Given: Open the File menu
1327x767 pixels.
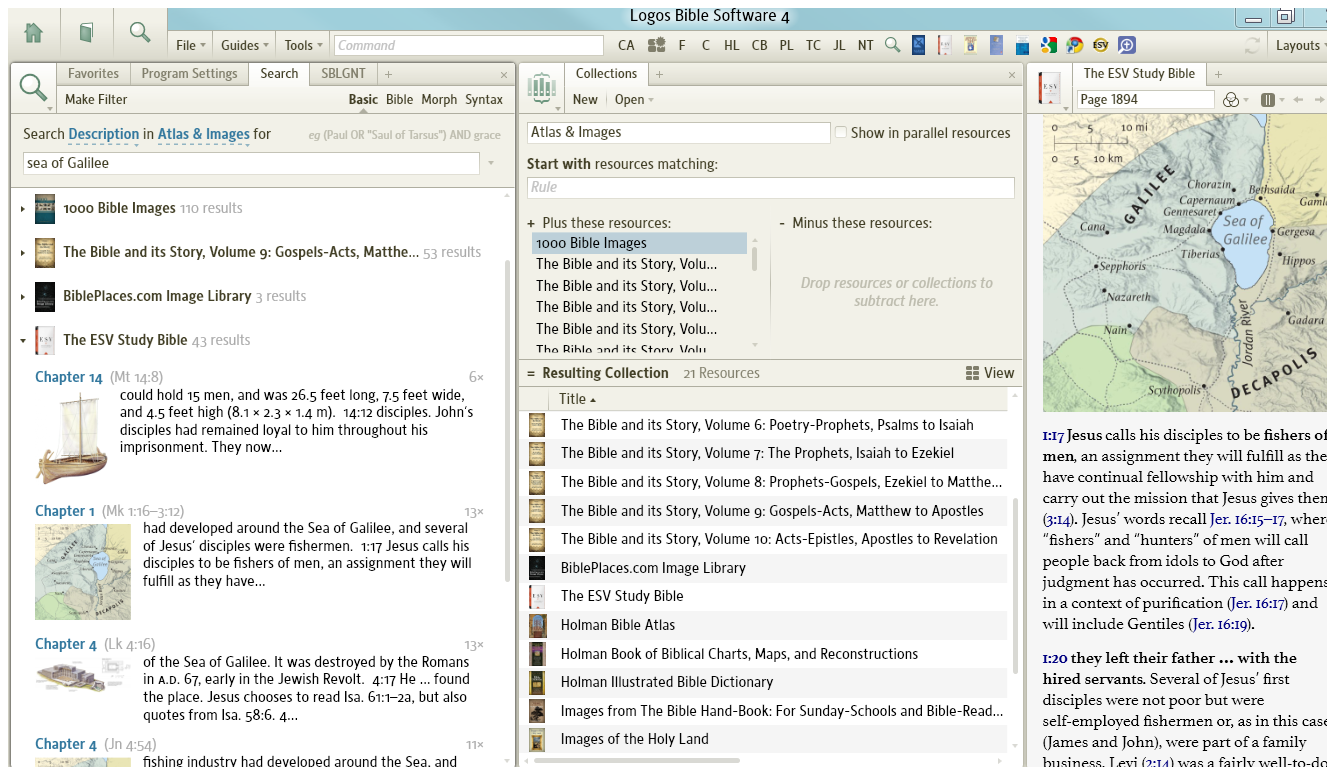Looking at the screenshot, I should (x=191, y=45).
